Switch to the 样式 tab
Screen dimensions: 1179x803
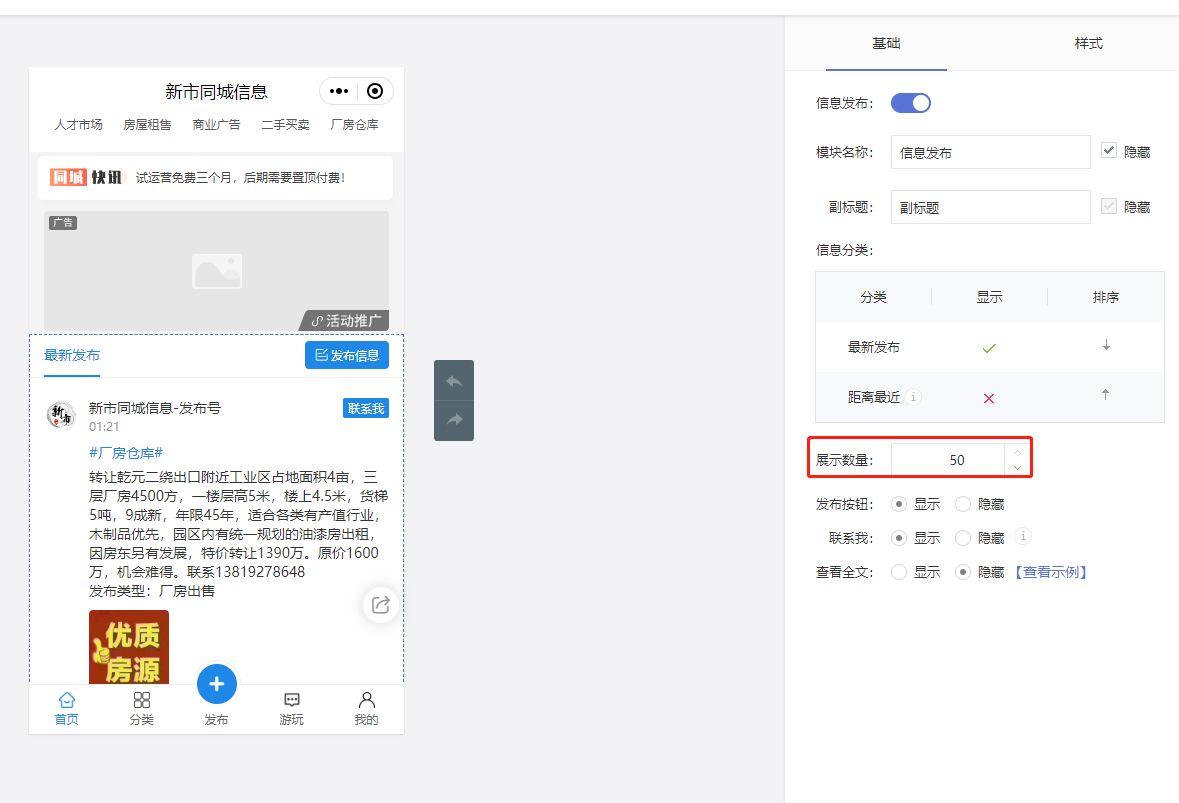(x=1087, y=44)
